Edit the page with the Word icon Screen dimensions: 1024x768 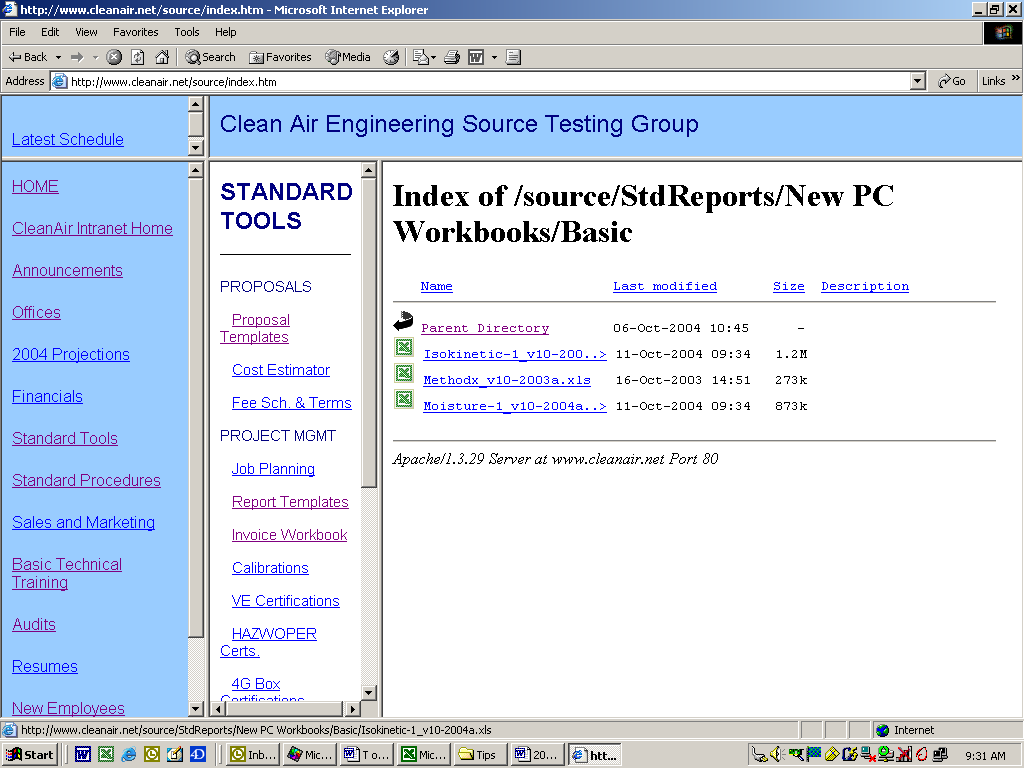click(476, 57)
